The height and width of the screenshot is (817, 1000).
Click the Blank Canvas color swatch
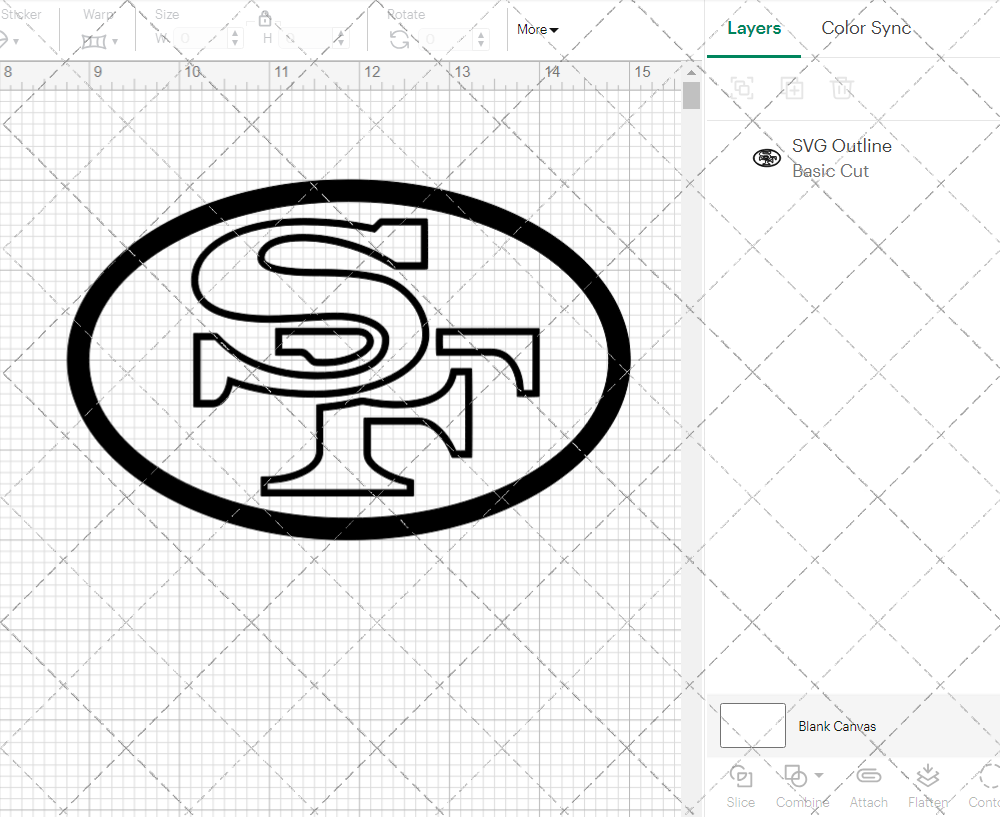[x=752, y=725]
